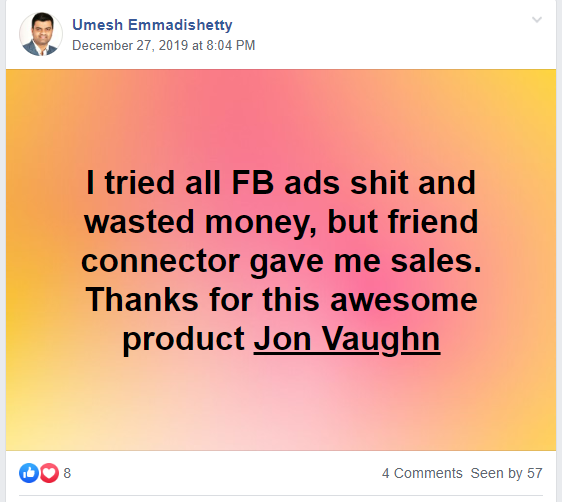This screenshot has height=502, width=562.
Task: Open the December 27, 2019 timestamp permalink
Action: coord(163,46)
